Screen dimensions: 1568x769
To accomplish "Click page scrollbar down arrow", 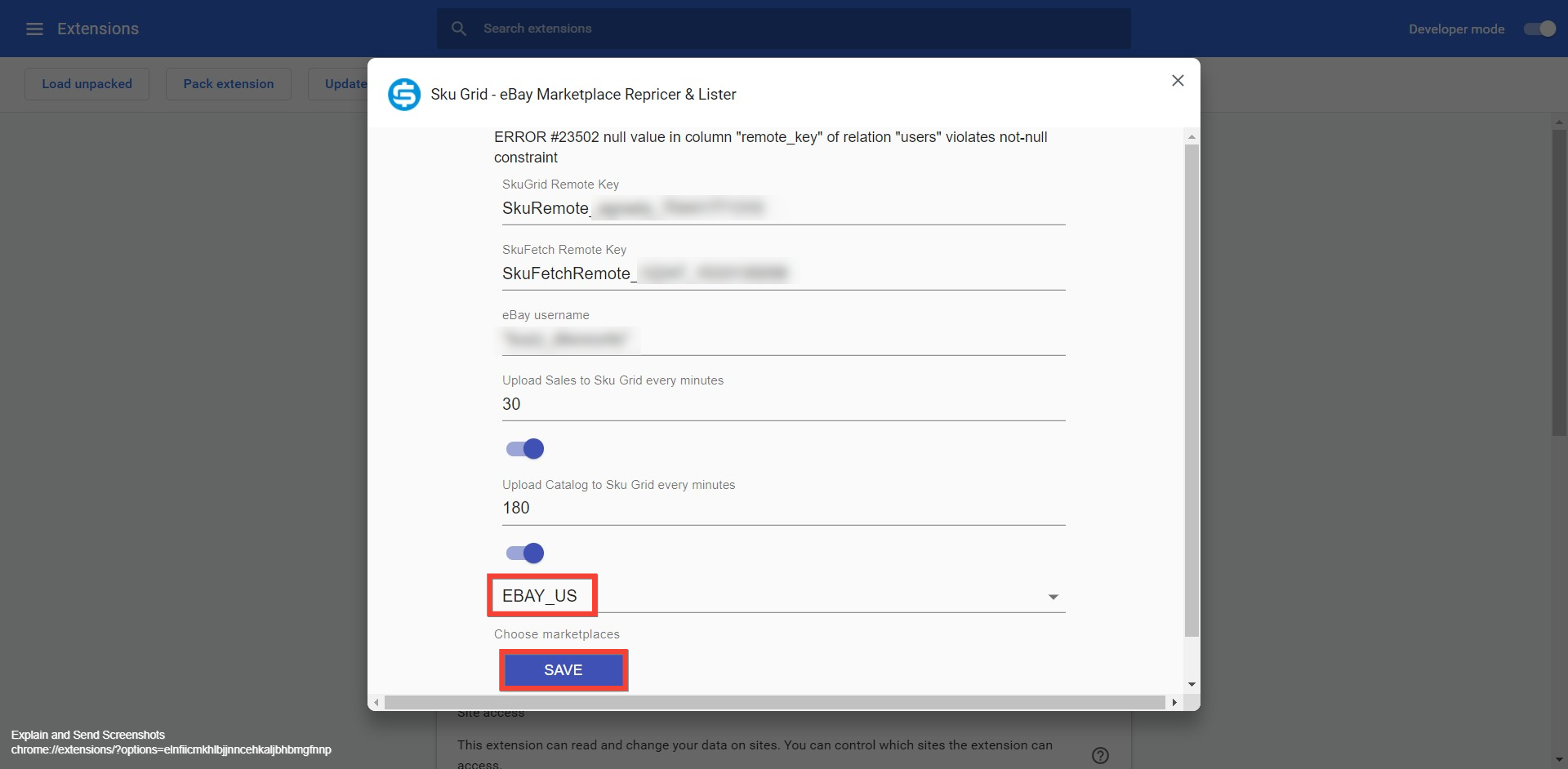I will [x=1559, y=761].
